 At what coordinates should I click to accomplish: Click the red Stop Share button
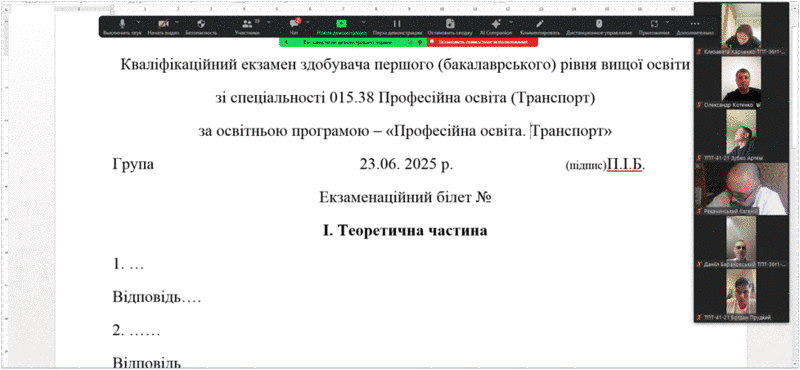pos(482,42)
